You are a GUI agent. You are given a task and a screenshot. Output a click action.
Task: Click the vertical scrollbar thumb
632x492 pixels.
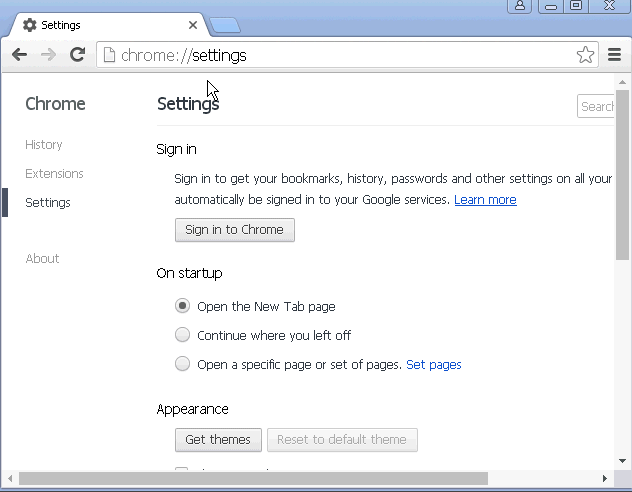click(x=623, y=175)
